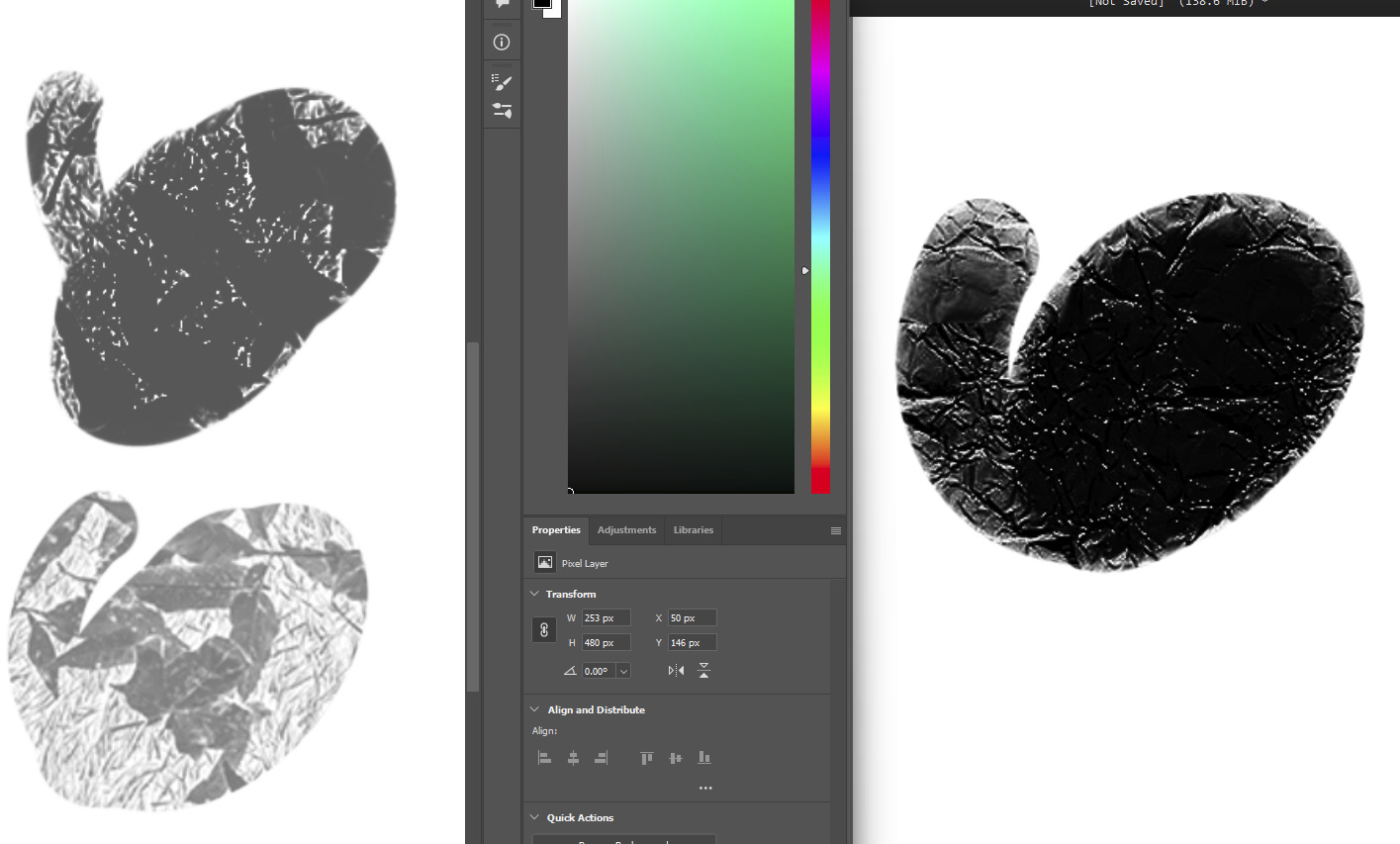Viewport: 1400px width, 844px height.
Task: Open the Properties panel flyout menu
Action: (x=836, y=530)
